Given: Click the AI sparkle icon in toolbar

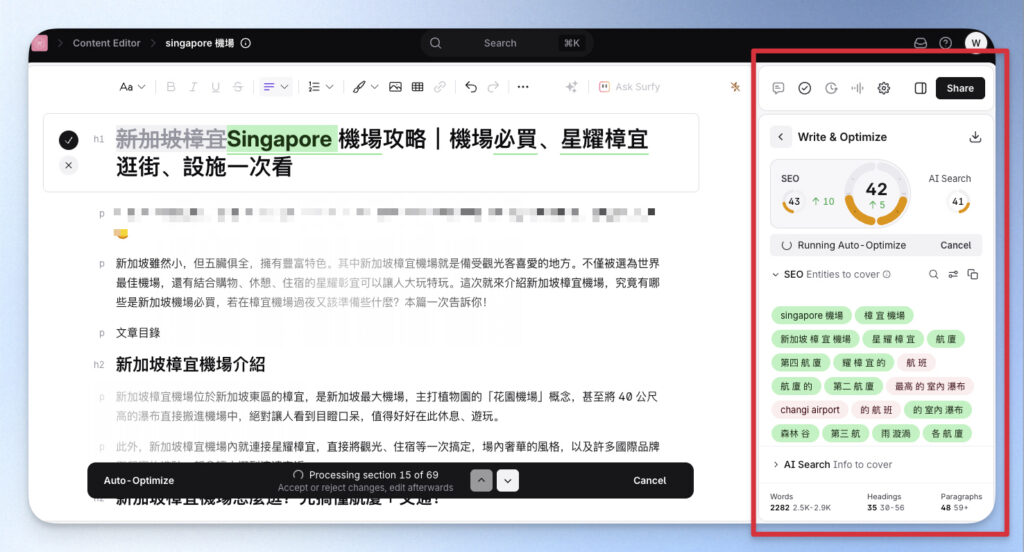Looking at the screenshot, I should point(571,87).
